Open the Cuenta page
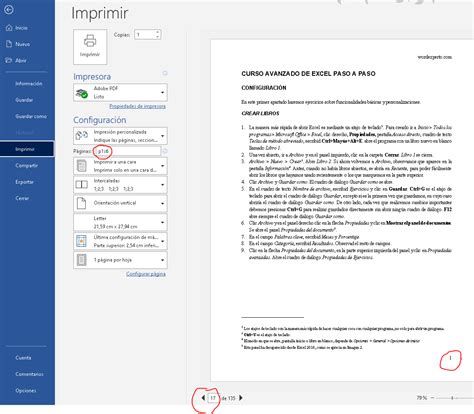Screen dimensions: 474x414 [x=23, y=358]
